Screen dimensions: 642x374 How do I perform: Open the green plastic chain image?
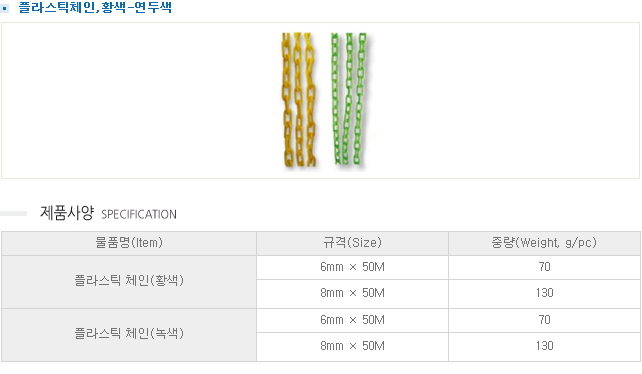click(x=349, y=99)
